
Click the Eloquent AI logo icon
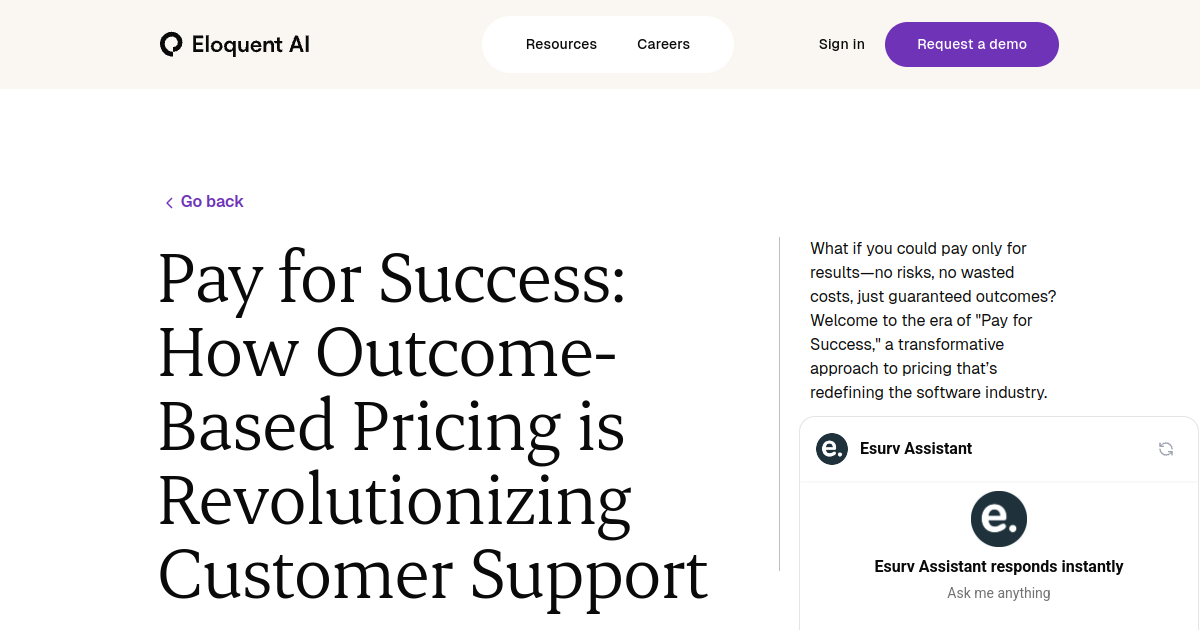171,44
